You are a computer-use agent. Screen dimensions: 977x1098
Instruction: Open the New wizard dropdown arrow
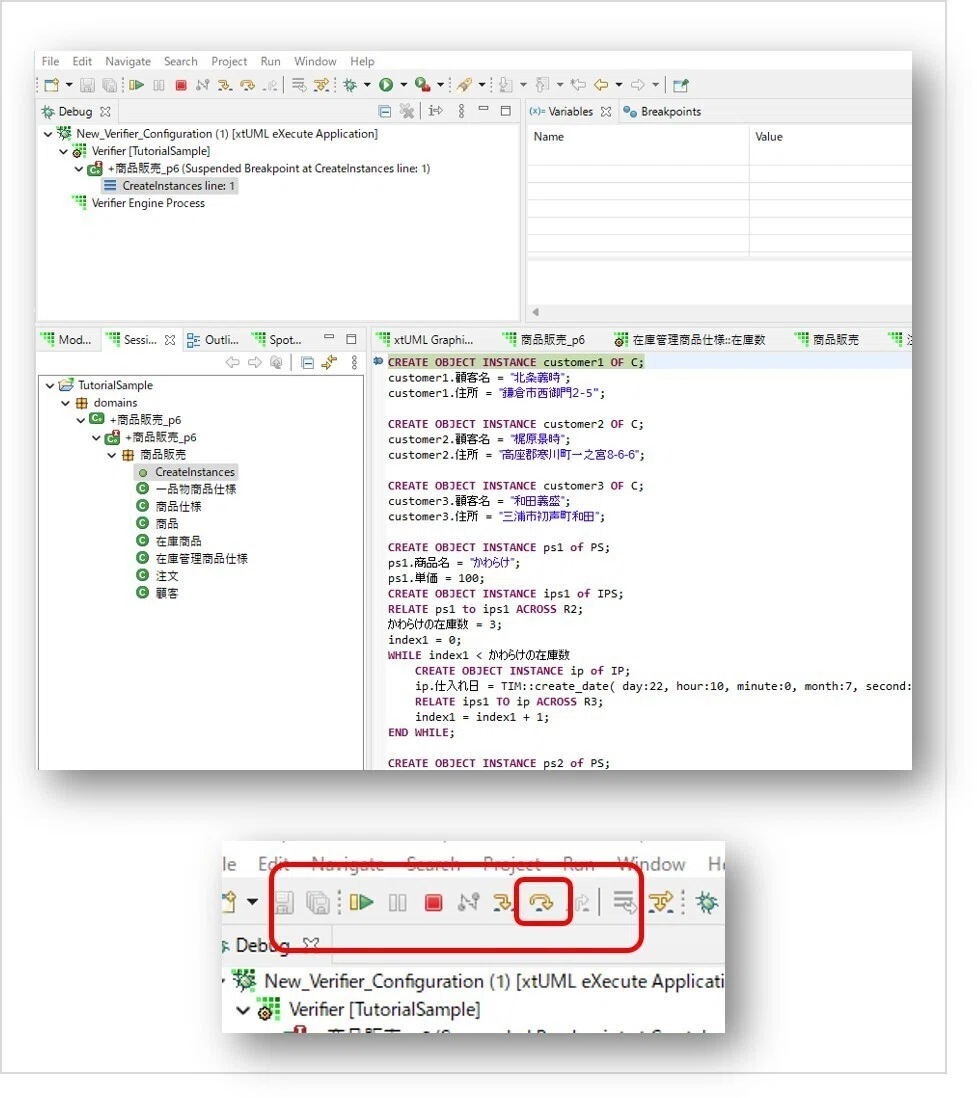coord(69,85)
